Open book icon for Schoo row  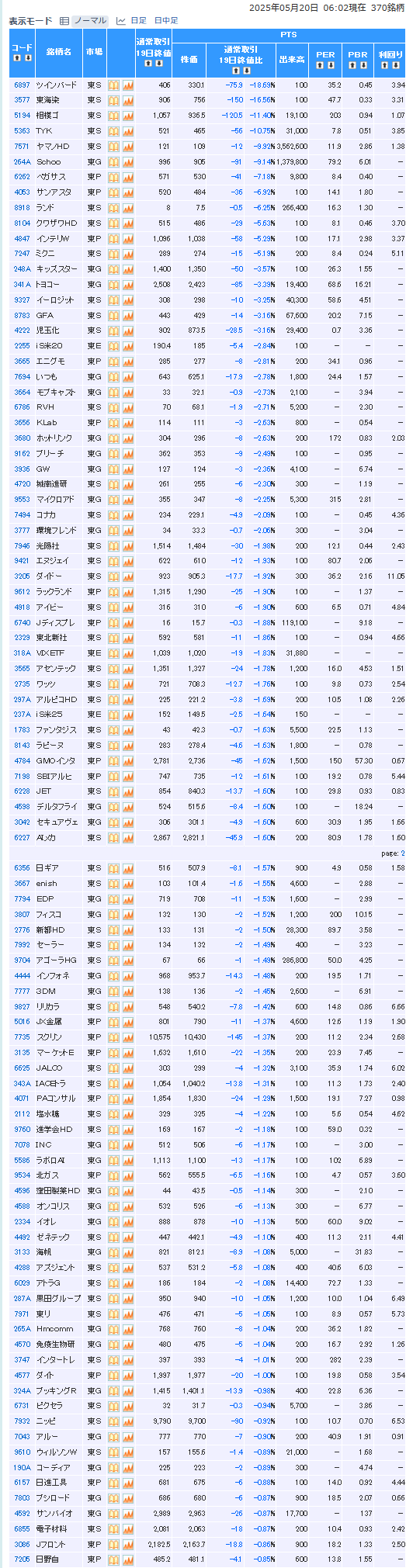tap(113, 162)
